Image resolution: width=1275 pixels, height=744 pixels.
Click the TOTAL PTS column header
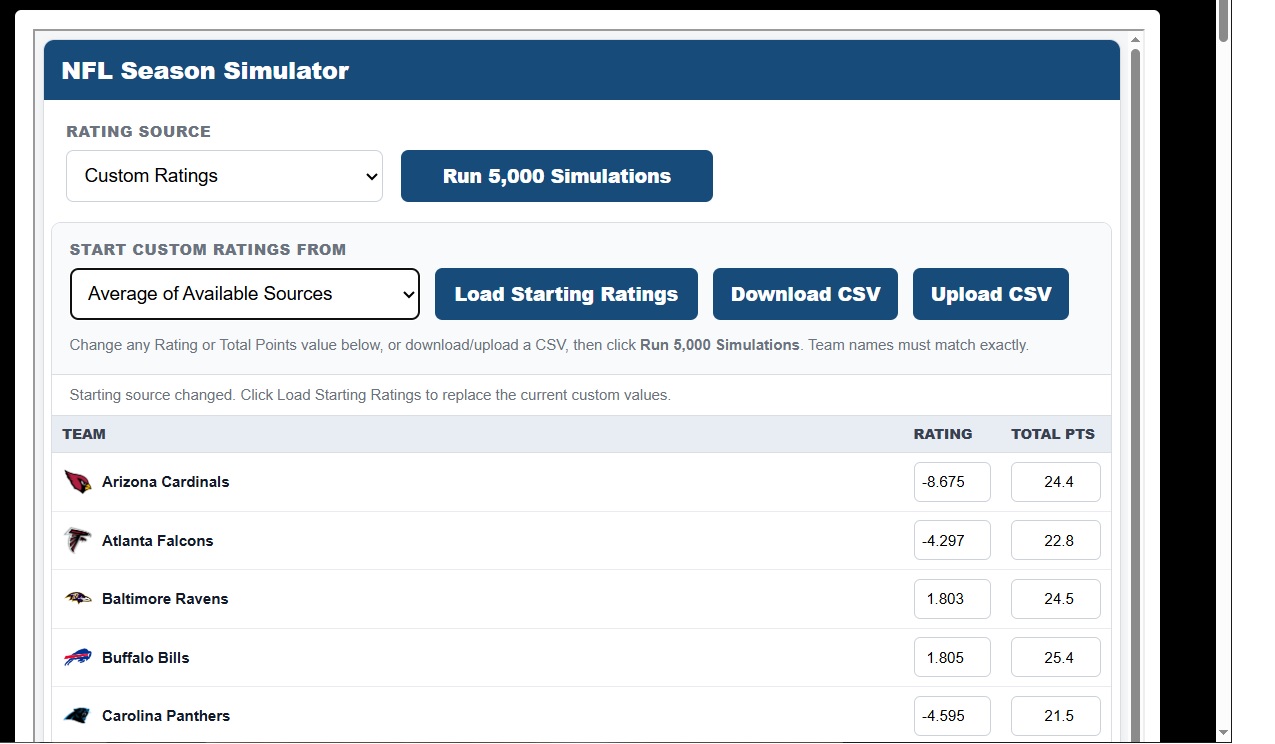(x=1053, y=434)
